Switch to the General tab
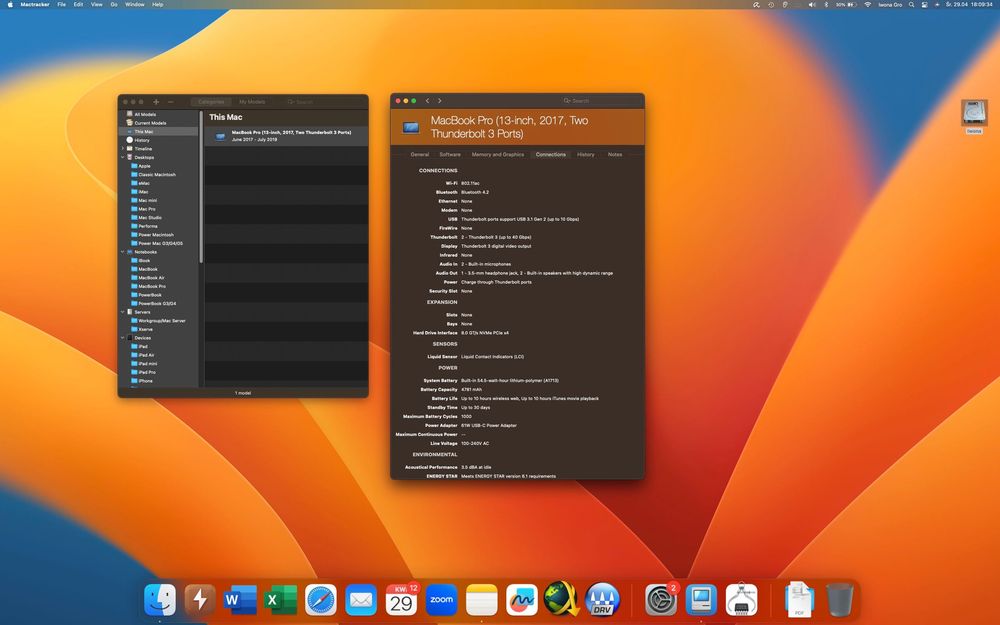This screenshot has height=625, width=1000. [x=420, y=154]
